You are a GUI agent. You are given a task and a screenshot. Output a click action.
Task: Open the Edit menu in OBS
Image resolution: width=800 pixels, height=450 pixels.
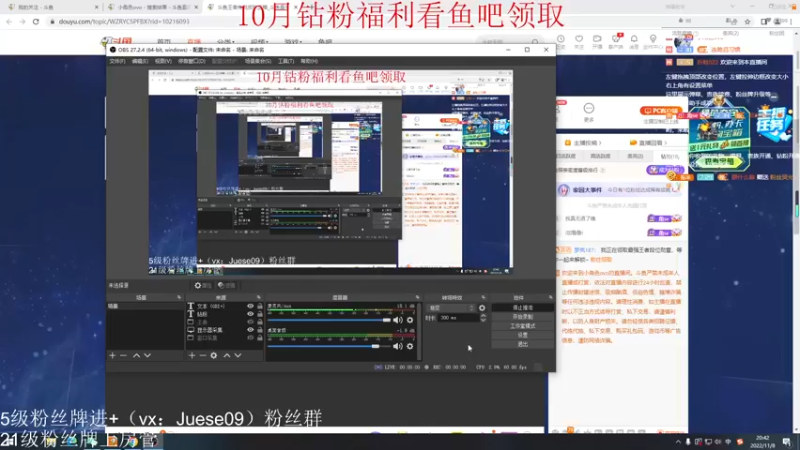point(140,61)
